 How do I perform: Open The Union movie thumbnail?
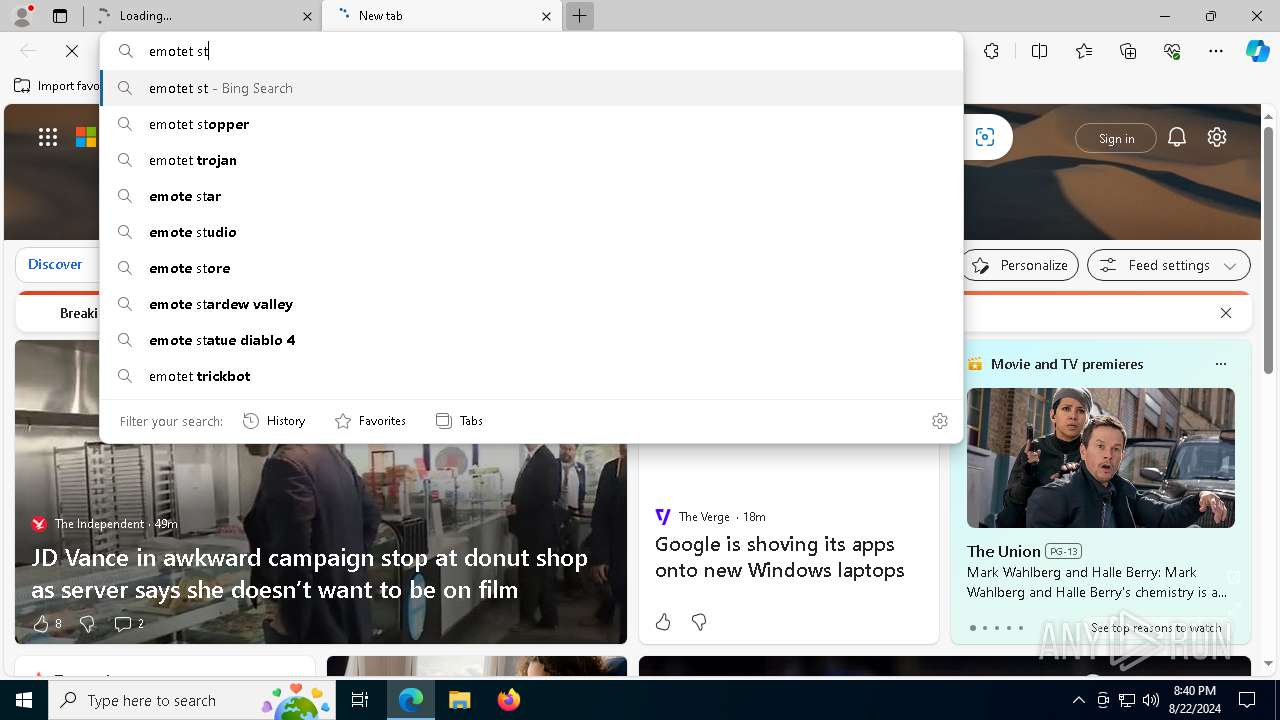point(1100,458)
